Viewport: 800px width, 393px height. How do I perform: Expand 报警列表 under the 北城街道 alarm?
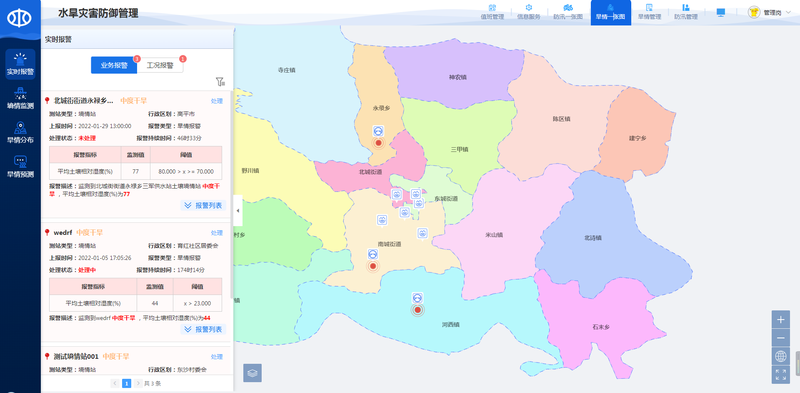[x=203, y=205]
